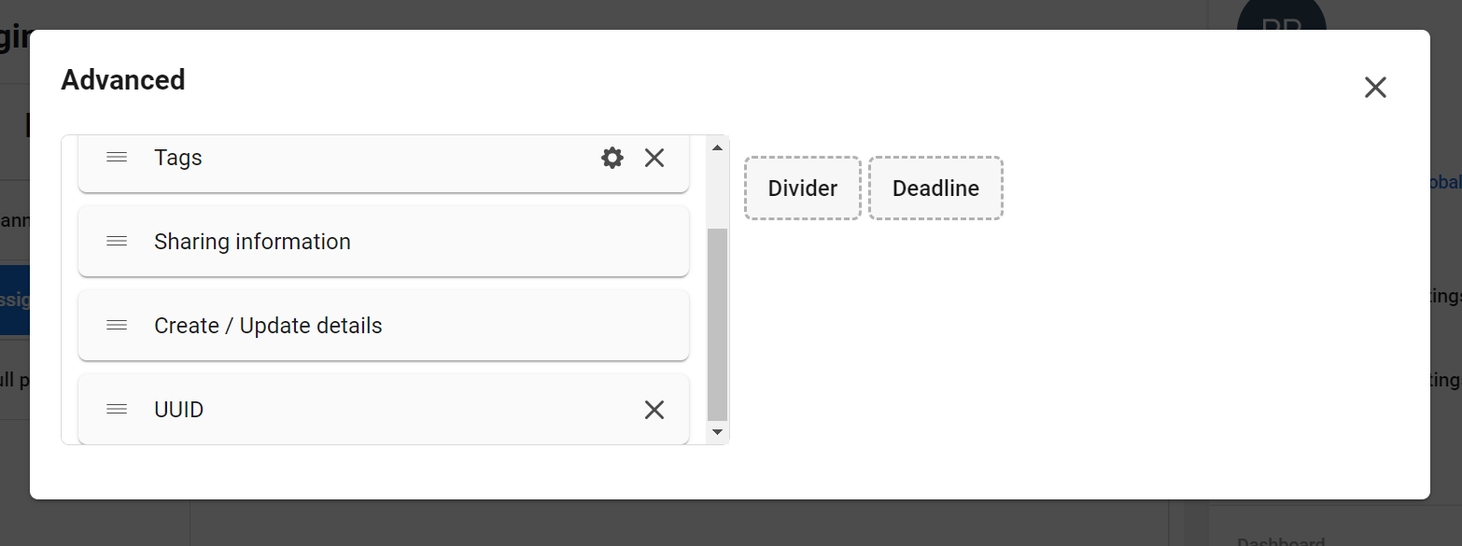Add the Divider element chip

point(802,188)
